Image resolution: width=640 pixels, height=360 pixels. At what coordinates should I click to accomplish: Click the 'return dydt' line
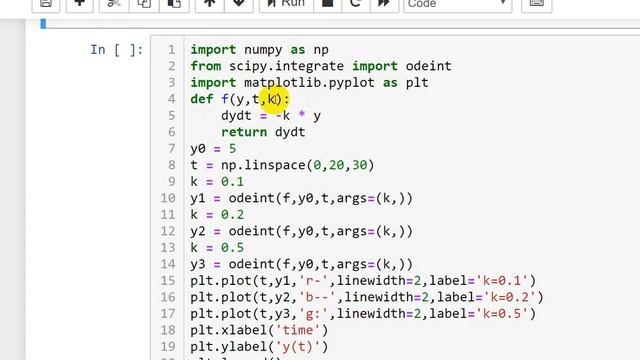click(263, 132)
